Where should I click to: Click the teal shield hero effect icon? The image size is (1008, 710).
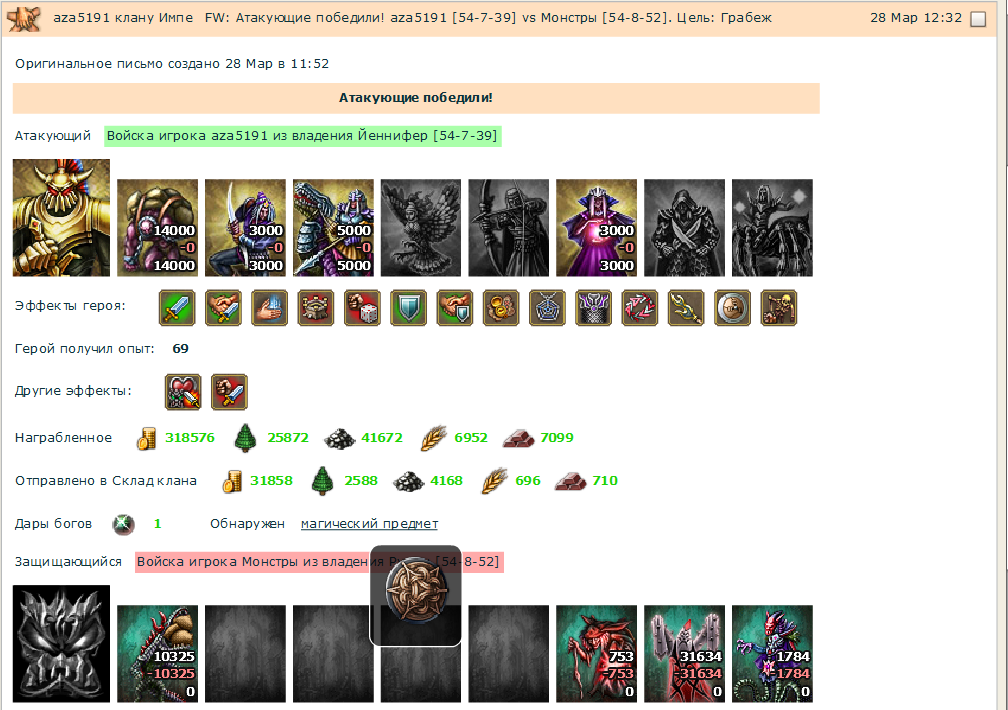point(408,307)
